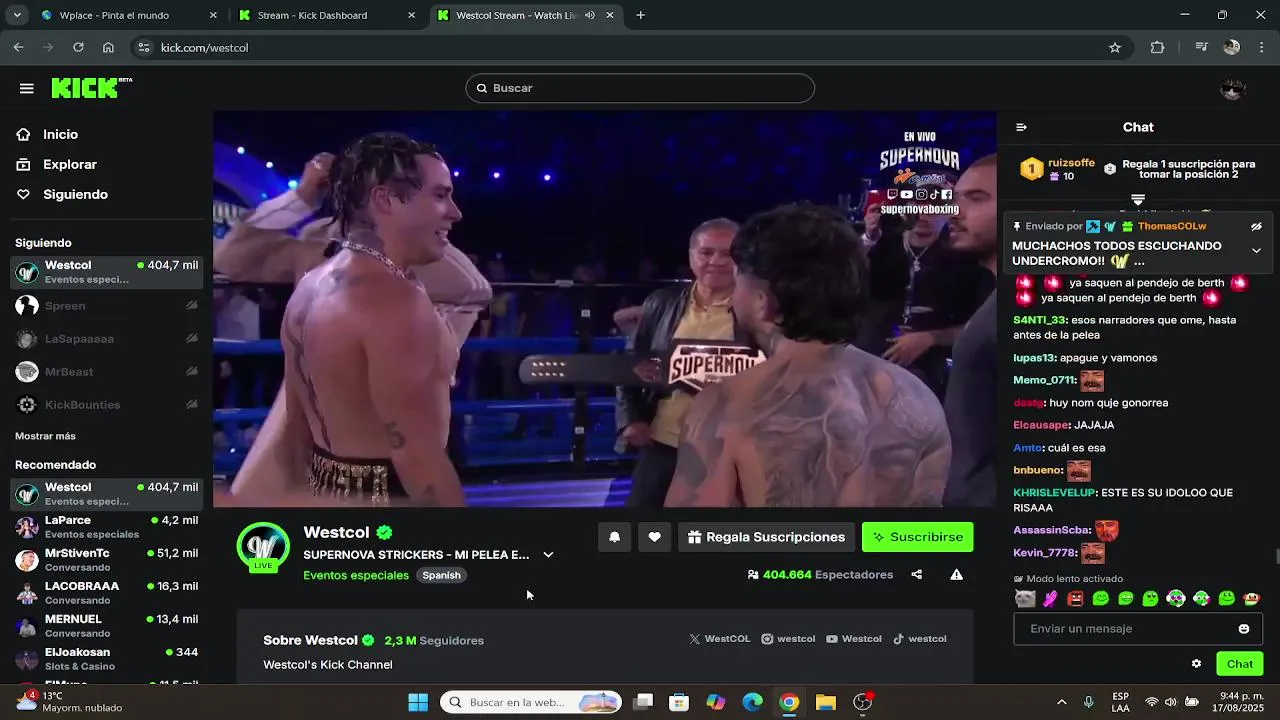Pick the mushroom hat emote
This screenshot has height=720, width=1280.
[1251, 599]
